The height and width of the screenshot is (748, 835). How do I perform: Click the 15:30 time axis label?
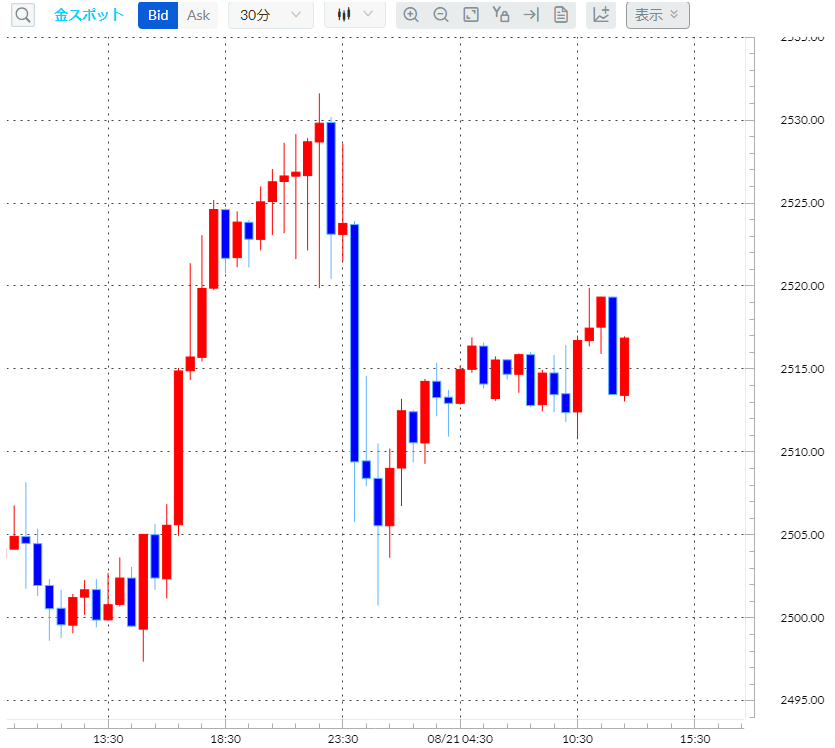(x=695, y=739)
